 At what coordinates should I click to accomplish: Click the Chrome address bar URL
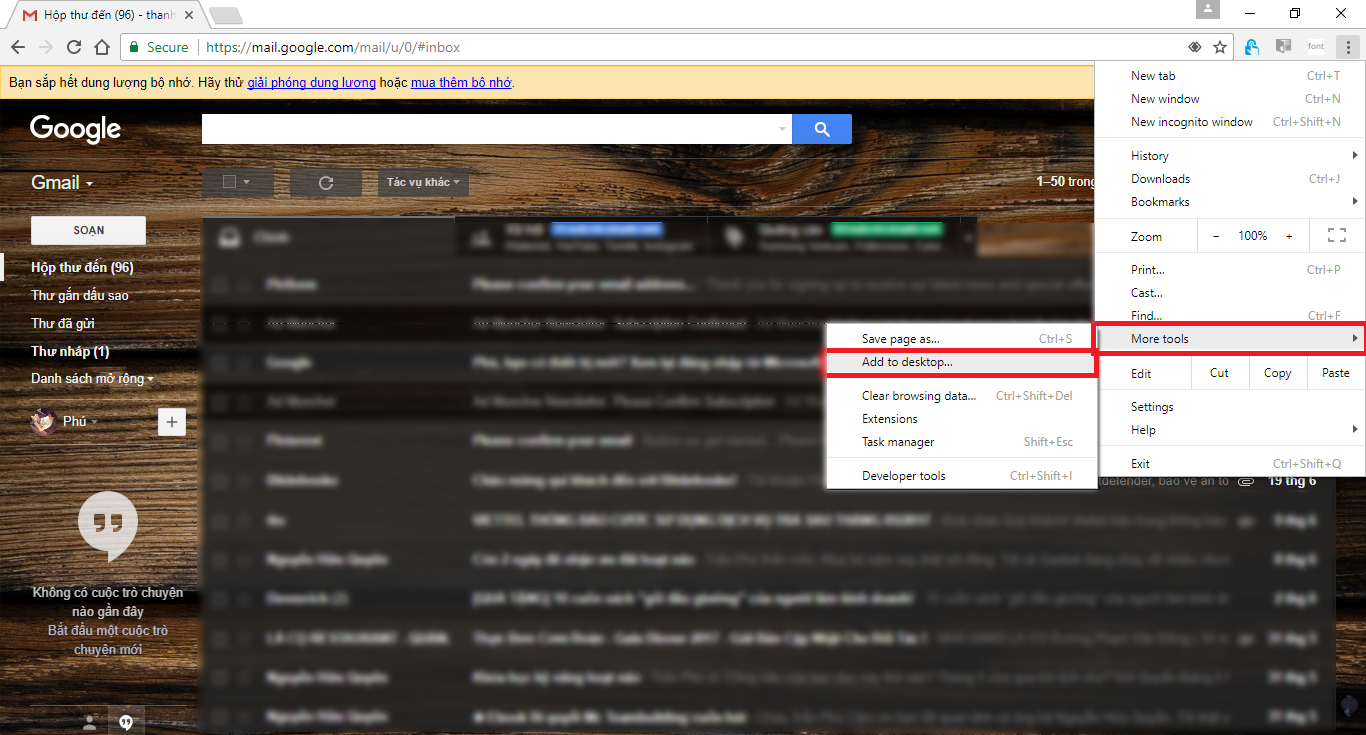333,47
